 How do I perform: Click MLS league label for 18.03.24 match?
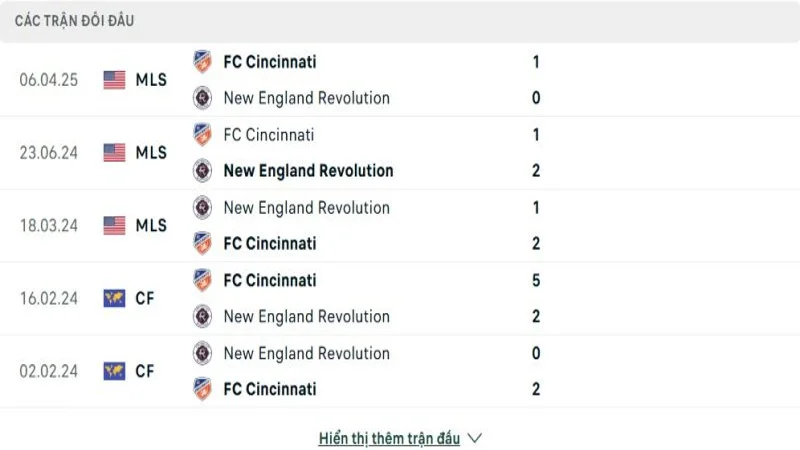[151, 226]
